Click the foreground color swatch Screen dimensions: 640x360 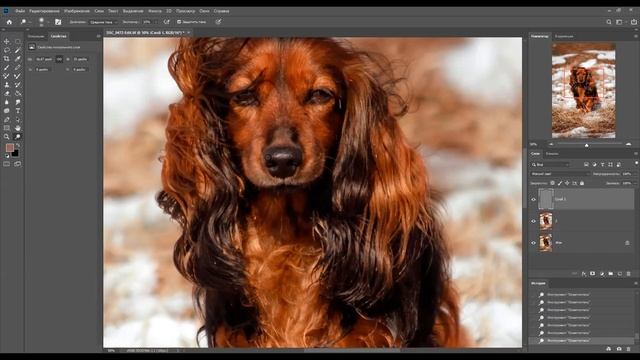click(x=9, y=147)
